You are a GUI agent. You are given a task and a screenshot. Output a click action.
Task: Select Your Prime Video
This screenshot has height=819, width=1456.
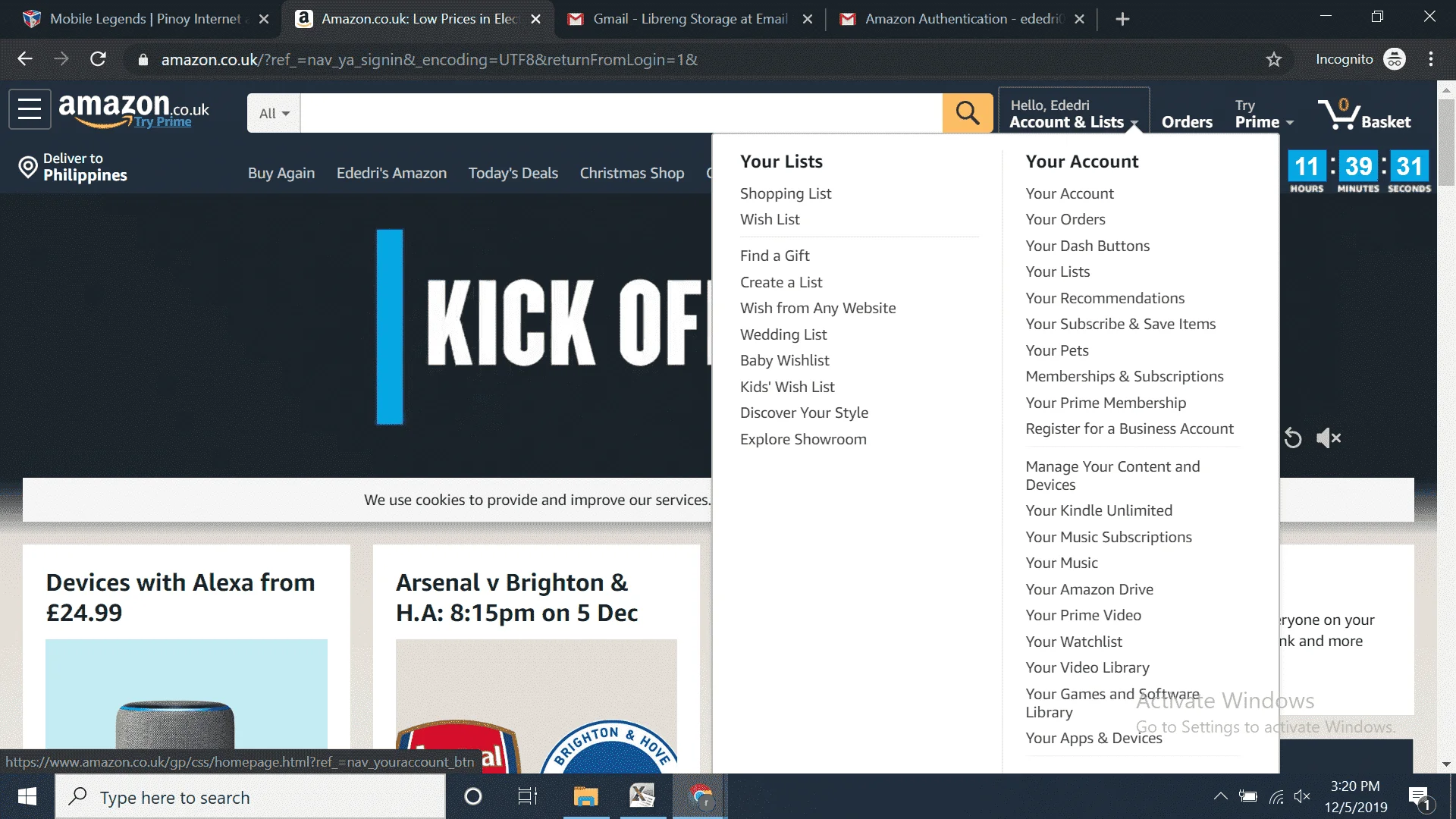point(1083,615)
